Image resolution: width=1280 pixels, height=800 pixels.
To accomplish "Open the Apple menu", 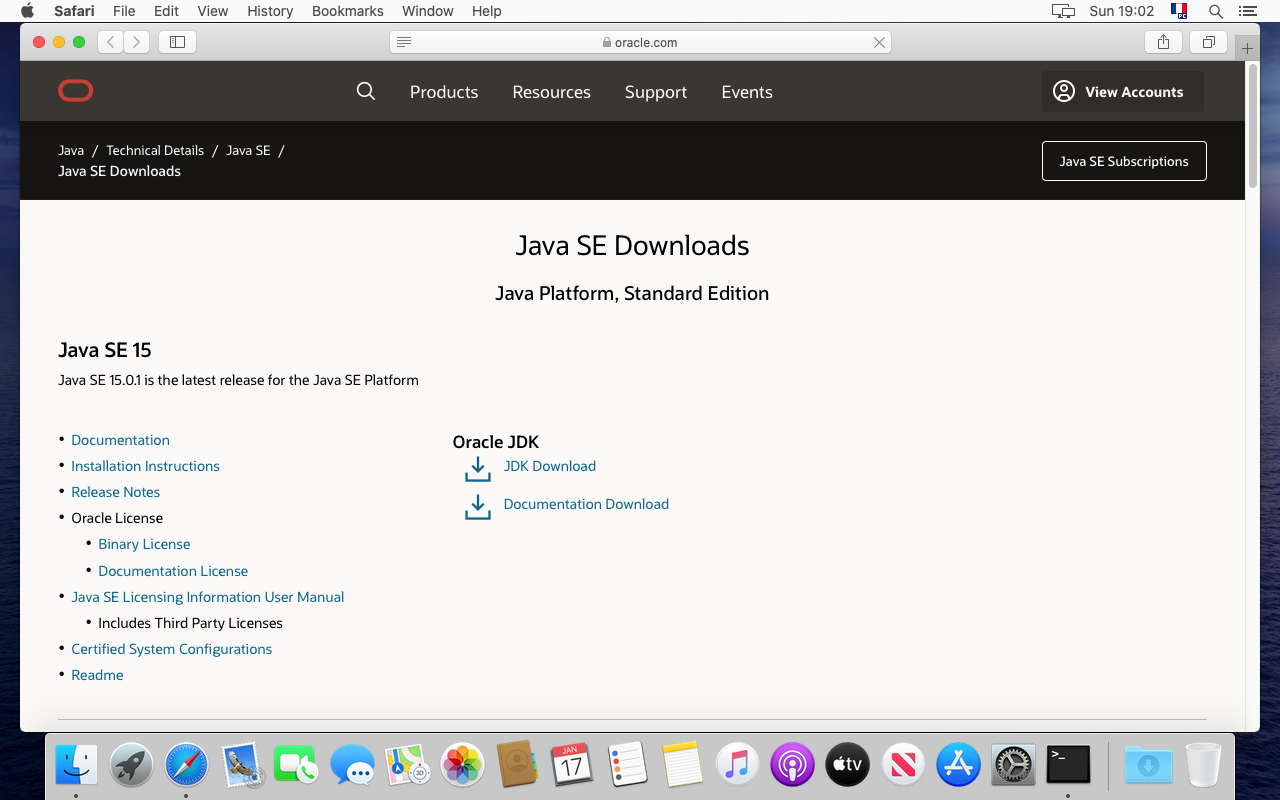I will (x=27, y=11).
